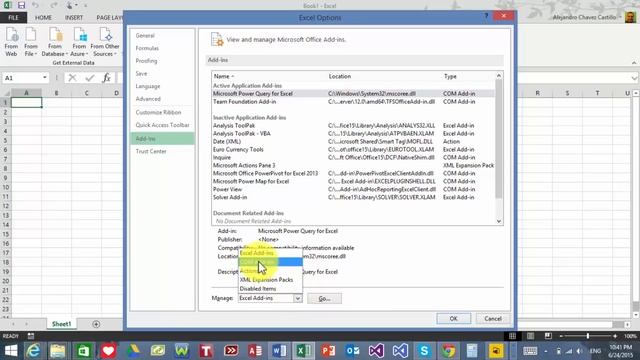Switch to Page Layout view icon

(530, 336)
